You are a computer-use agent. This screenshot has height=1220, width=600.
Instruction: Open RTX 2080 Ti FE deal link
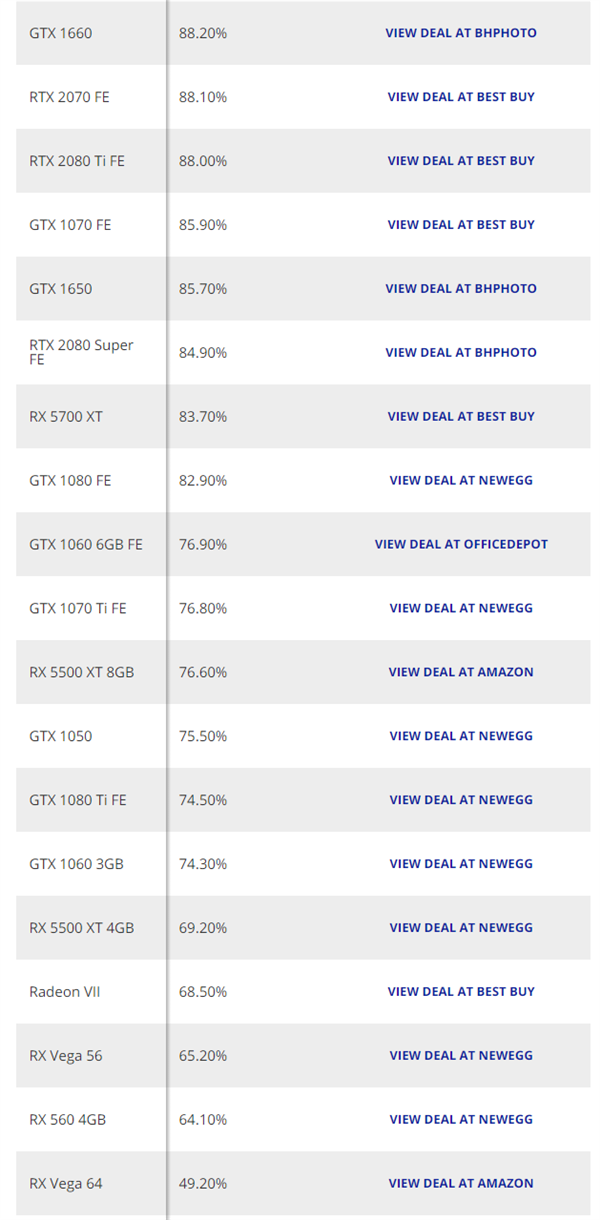[x=461, y=161]
